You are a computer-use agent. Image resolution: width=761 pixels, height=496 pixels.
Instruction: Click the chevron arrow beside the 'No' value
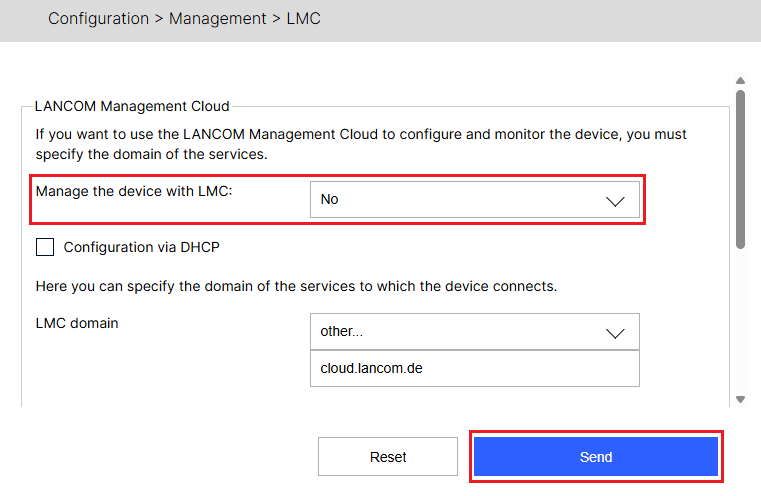(x=615, y=200)
